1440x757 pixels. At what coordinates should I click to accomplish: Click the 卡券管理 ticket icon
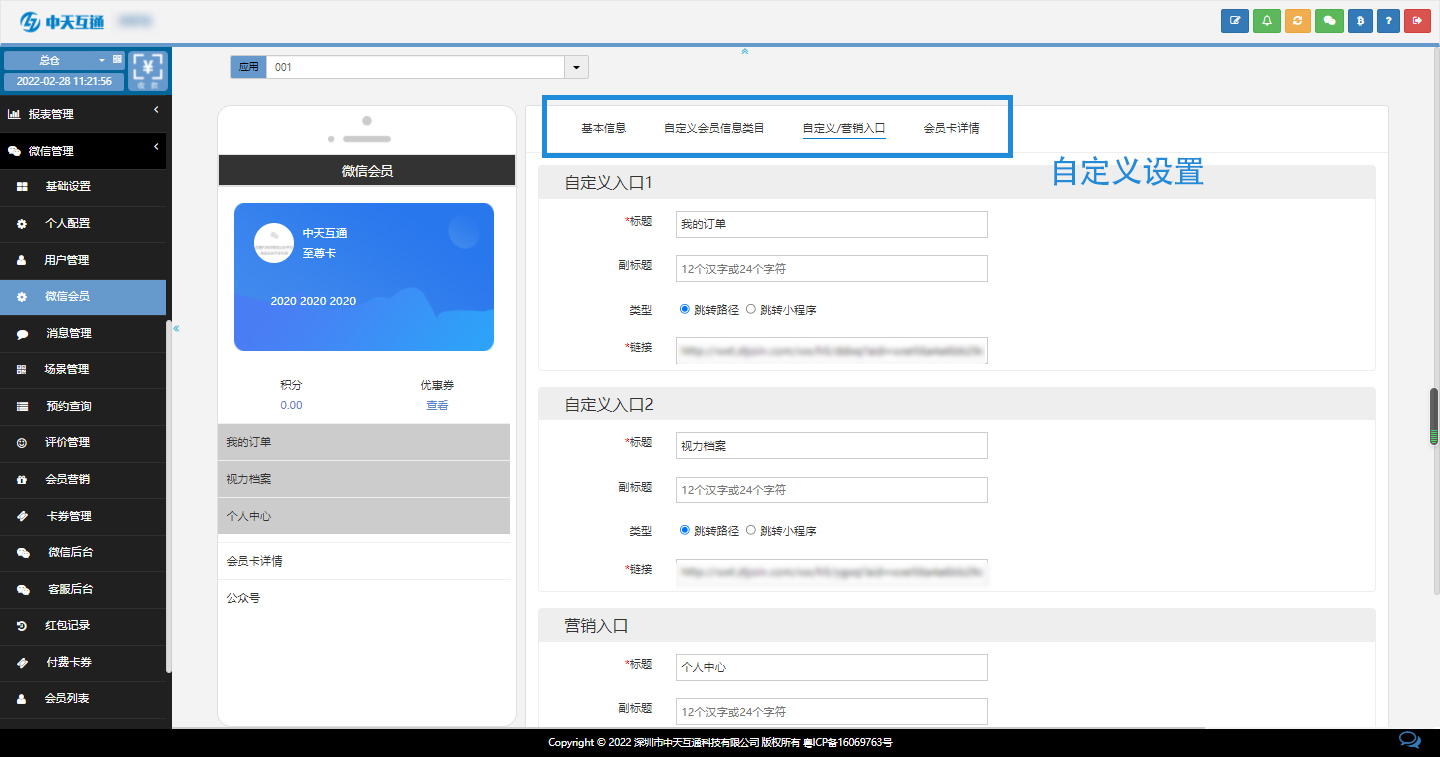click(x=22, y=517)
